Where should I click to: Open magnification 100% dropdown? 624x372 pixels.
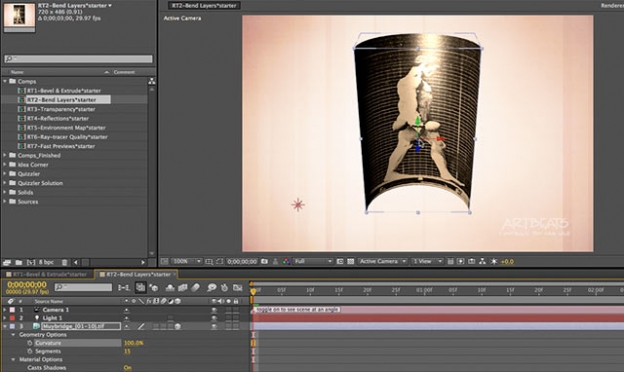pos(187,261)
